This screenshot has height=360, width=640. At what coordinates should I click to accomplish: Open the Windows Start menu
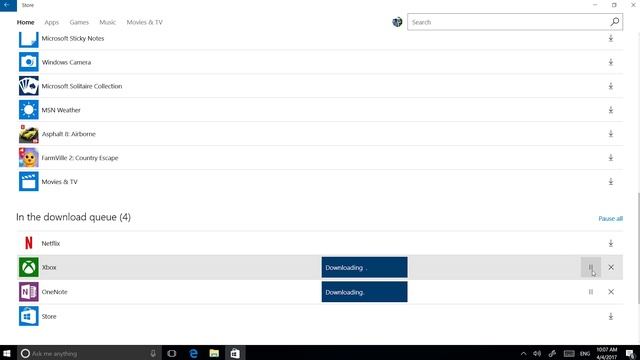7,353
